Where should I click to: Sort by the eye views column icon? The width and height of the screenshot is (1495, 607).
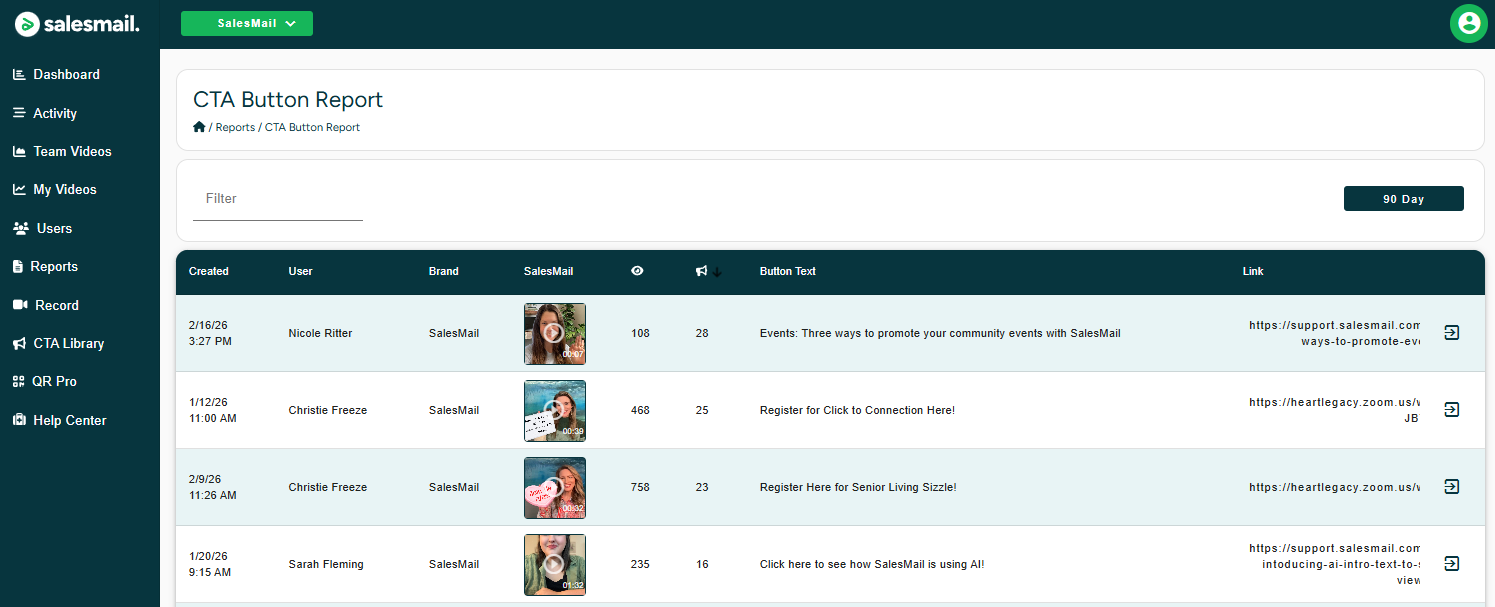(x=637, y=271)
